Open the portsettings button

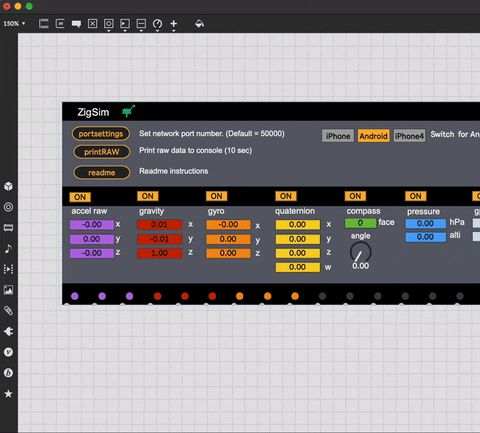coord(101,134)
